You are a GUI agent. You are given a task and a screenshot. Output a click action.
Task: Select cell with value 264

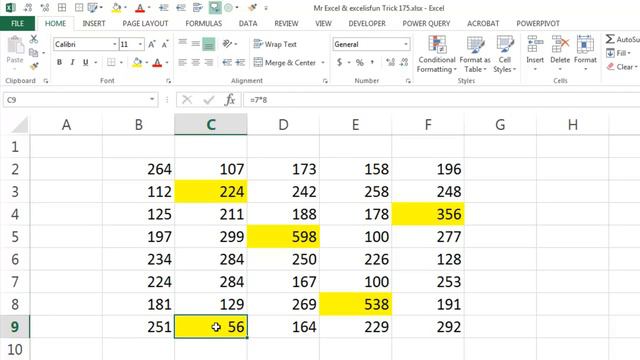[x=138, y=169]
